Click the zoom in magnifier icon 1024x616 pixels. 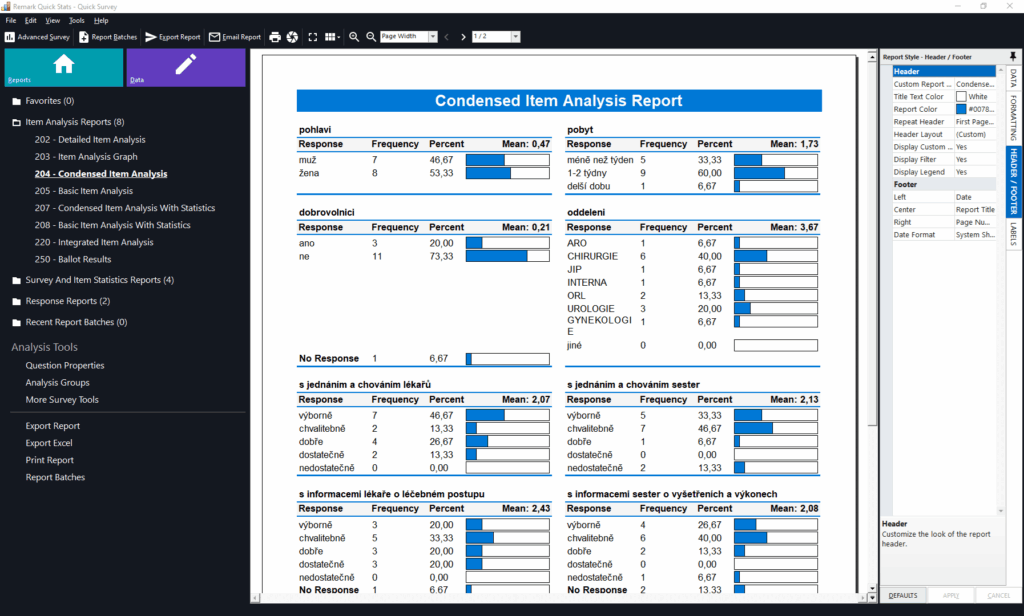click(354, 37)
